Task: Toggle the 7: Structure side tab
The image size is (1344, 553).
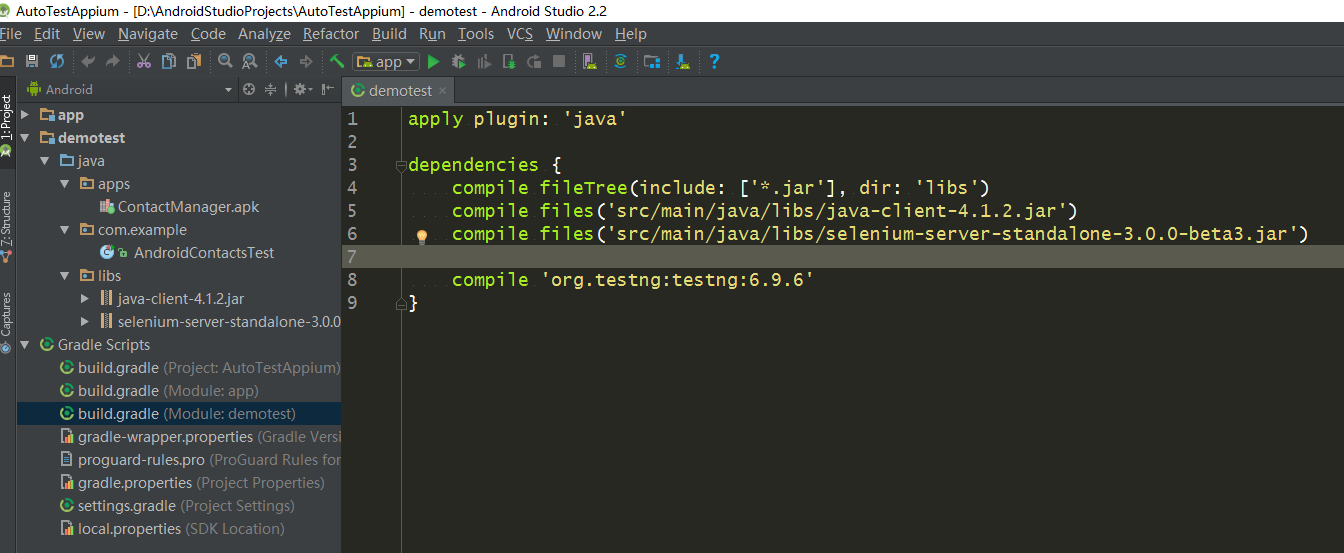Action: click(x=7, y=225)
